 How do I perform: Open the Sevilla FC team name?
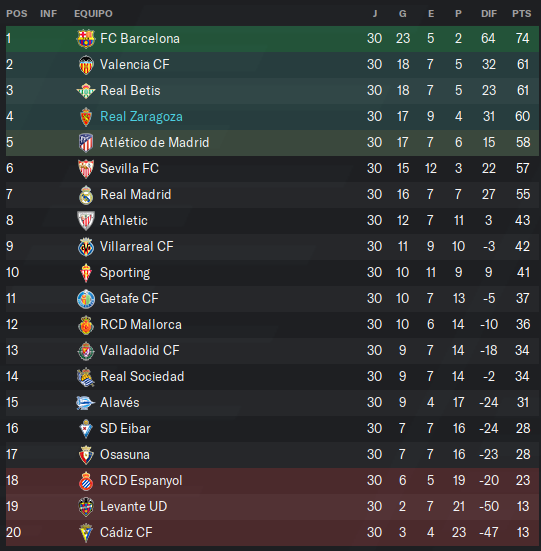click(129, 168)
